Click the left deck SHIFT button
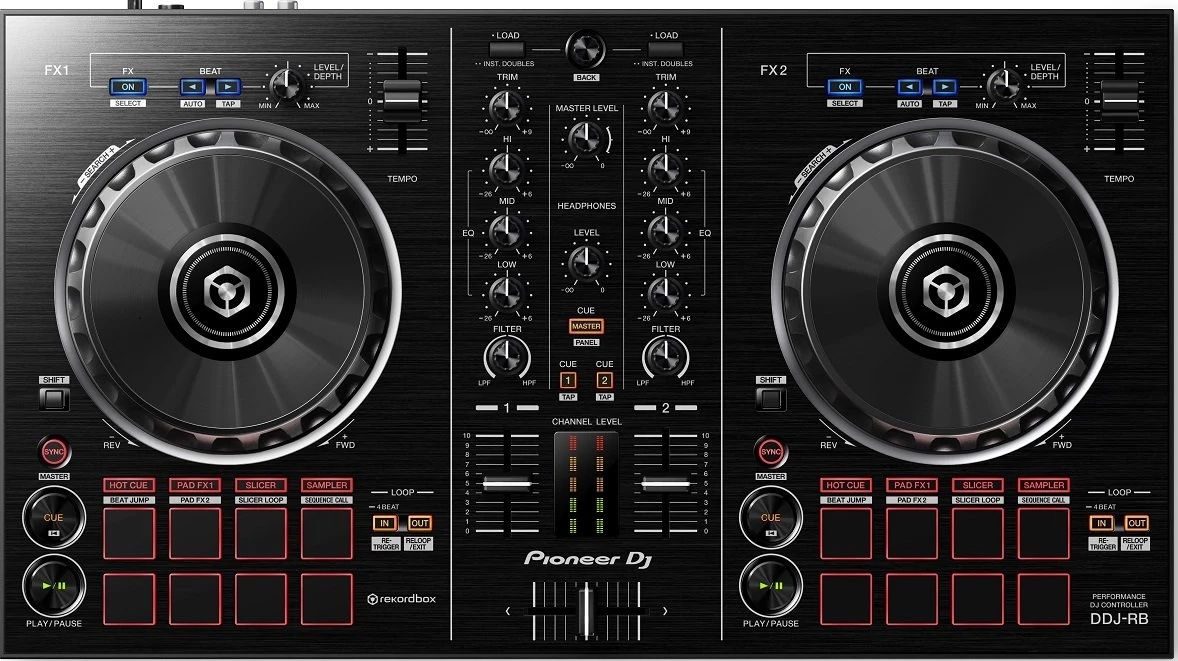Viewport: 1178px width, 661px height. coord(54,399)
